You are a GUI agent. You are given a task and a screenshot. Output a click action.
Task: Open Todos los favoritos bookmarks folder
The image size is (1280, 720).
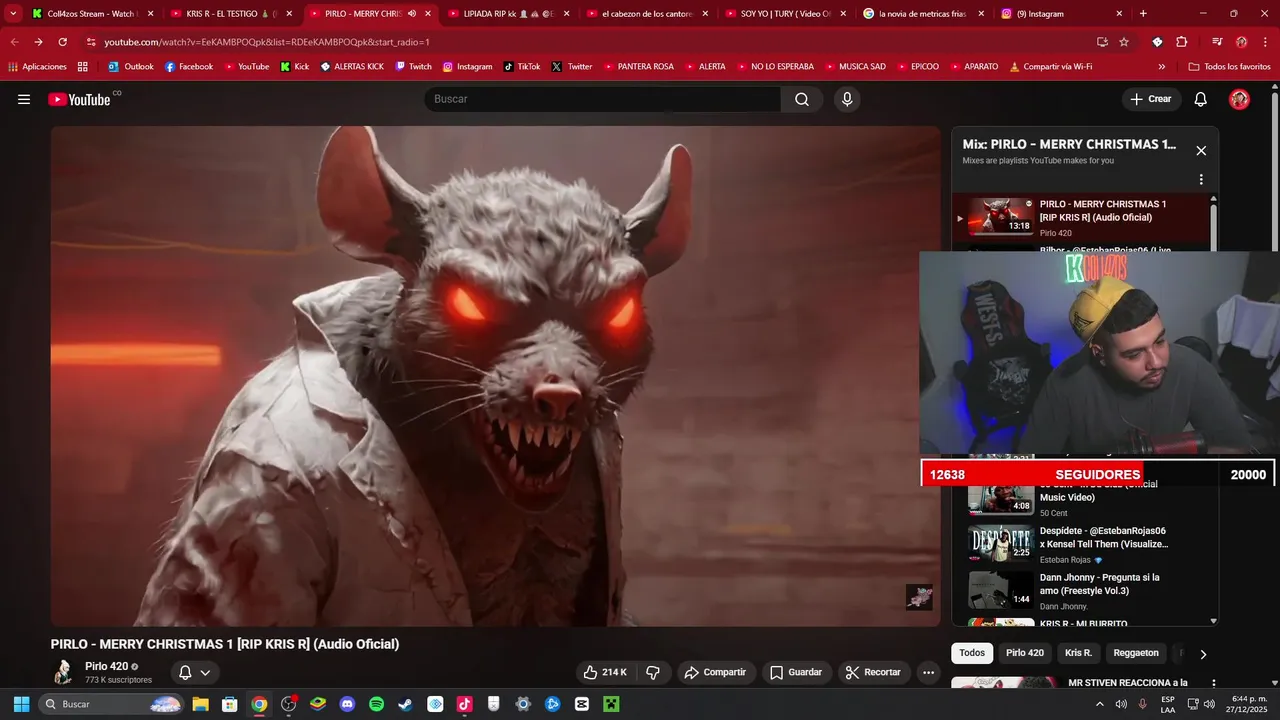coord(1229,66)
